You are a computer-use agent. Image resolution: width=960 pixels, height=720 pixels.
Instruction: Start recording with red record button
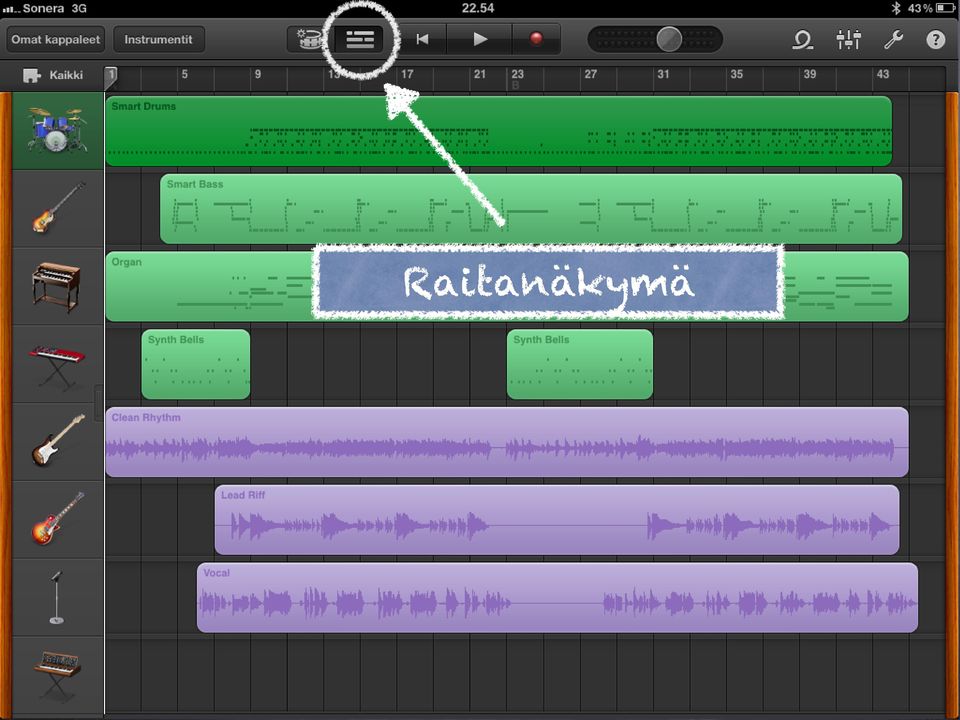click(536, 40)
